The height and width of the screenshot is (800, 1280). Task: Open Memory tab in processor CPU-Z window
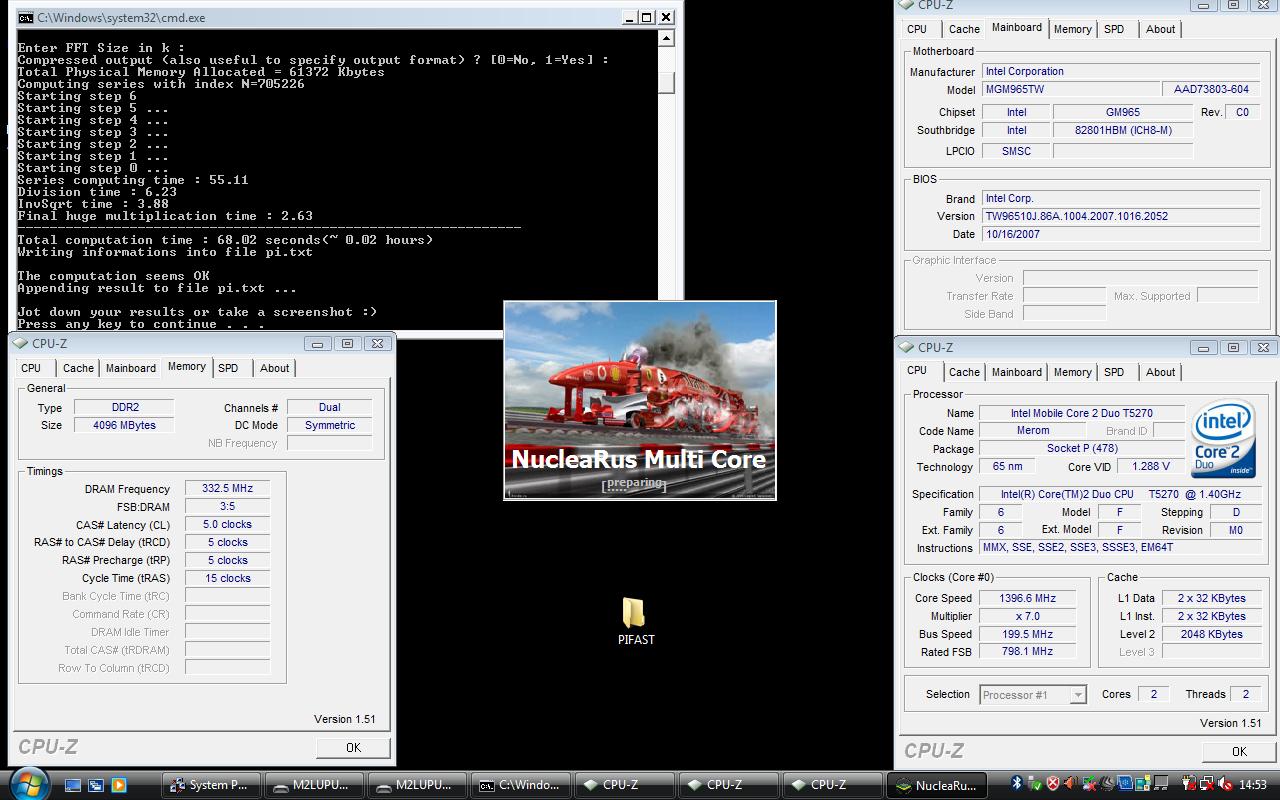pyautogui.click(x=1072, y=372)
